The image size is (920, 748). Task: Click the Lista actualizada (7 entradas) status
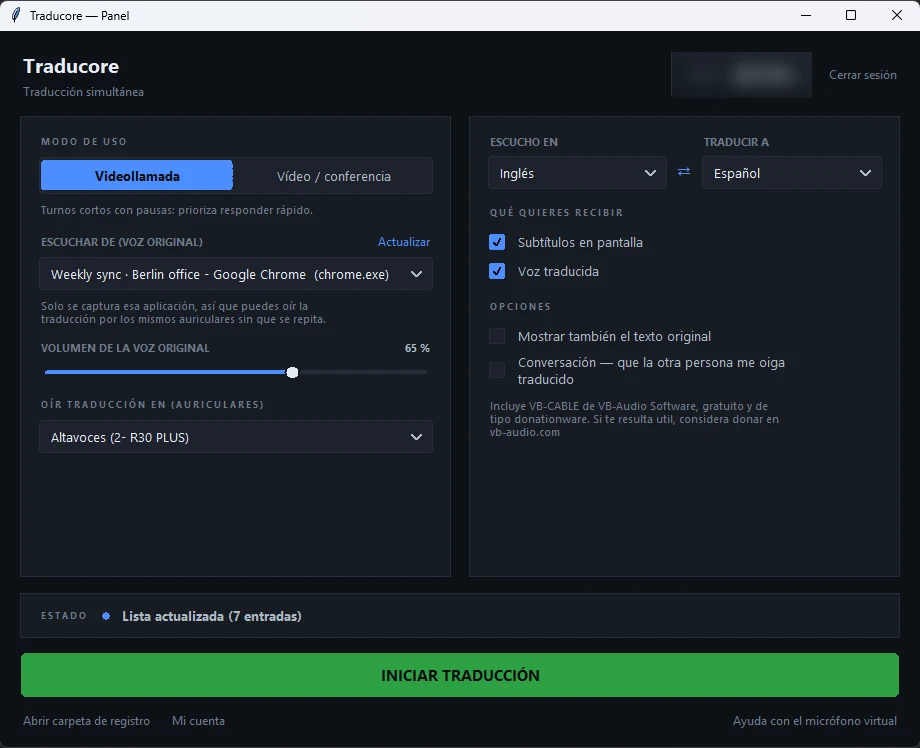point(212,616)
